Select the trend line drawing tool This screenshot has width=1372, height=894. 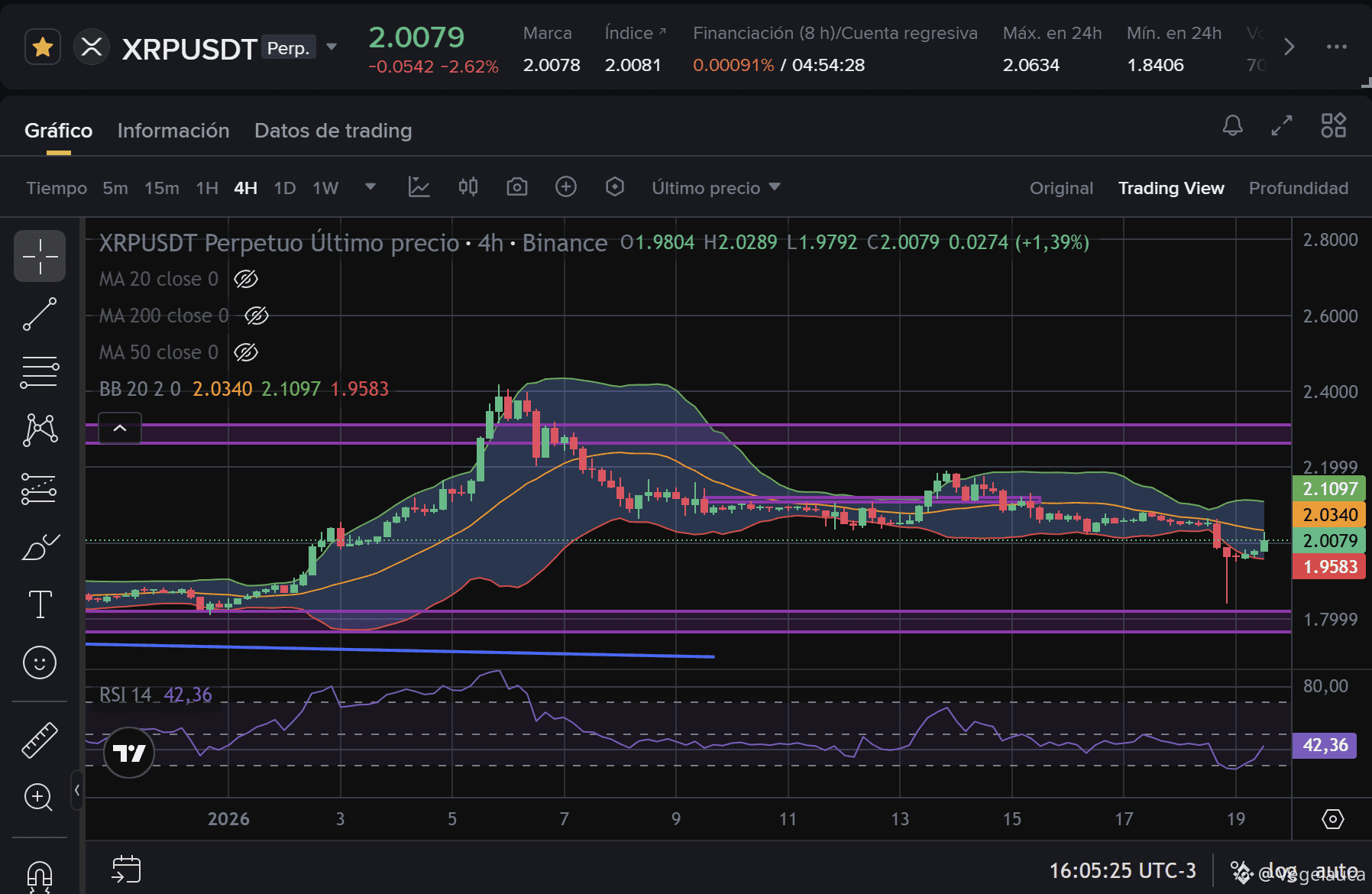coord(40,314)
